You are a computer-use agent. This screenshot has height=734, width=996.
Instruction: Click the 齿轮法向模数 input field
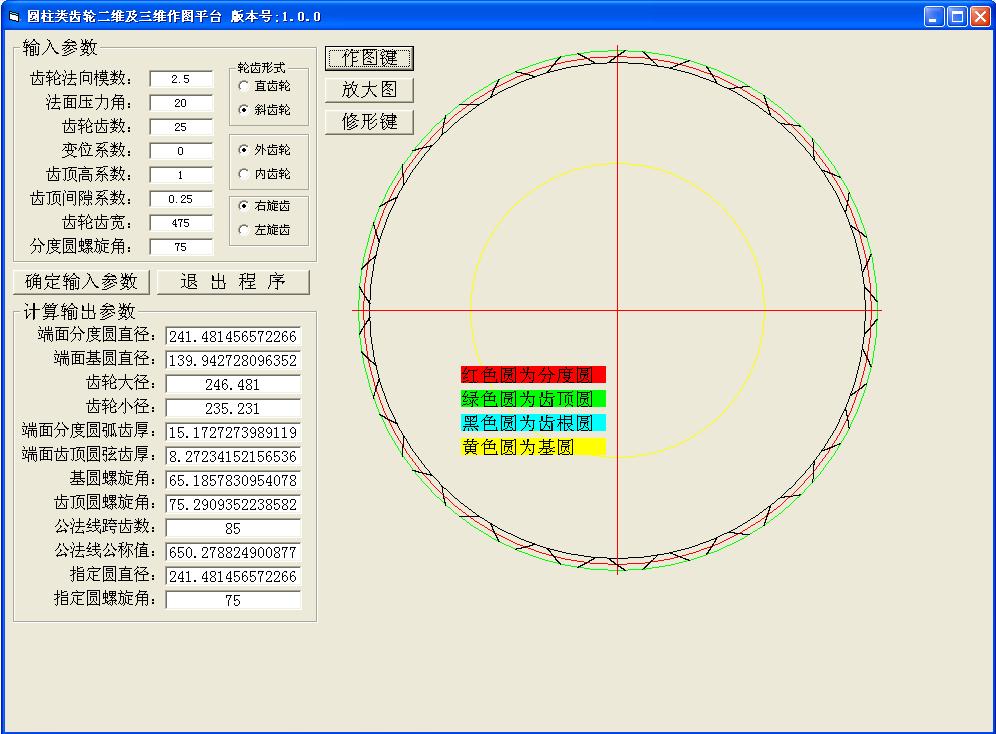(x=181, y=79)
